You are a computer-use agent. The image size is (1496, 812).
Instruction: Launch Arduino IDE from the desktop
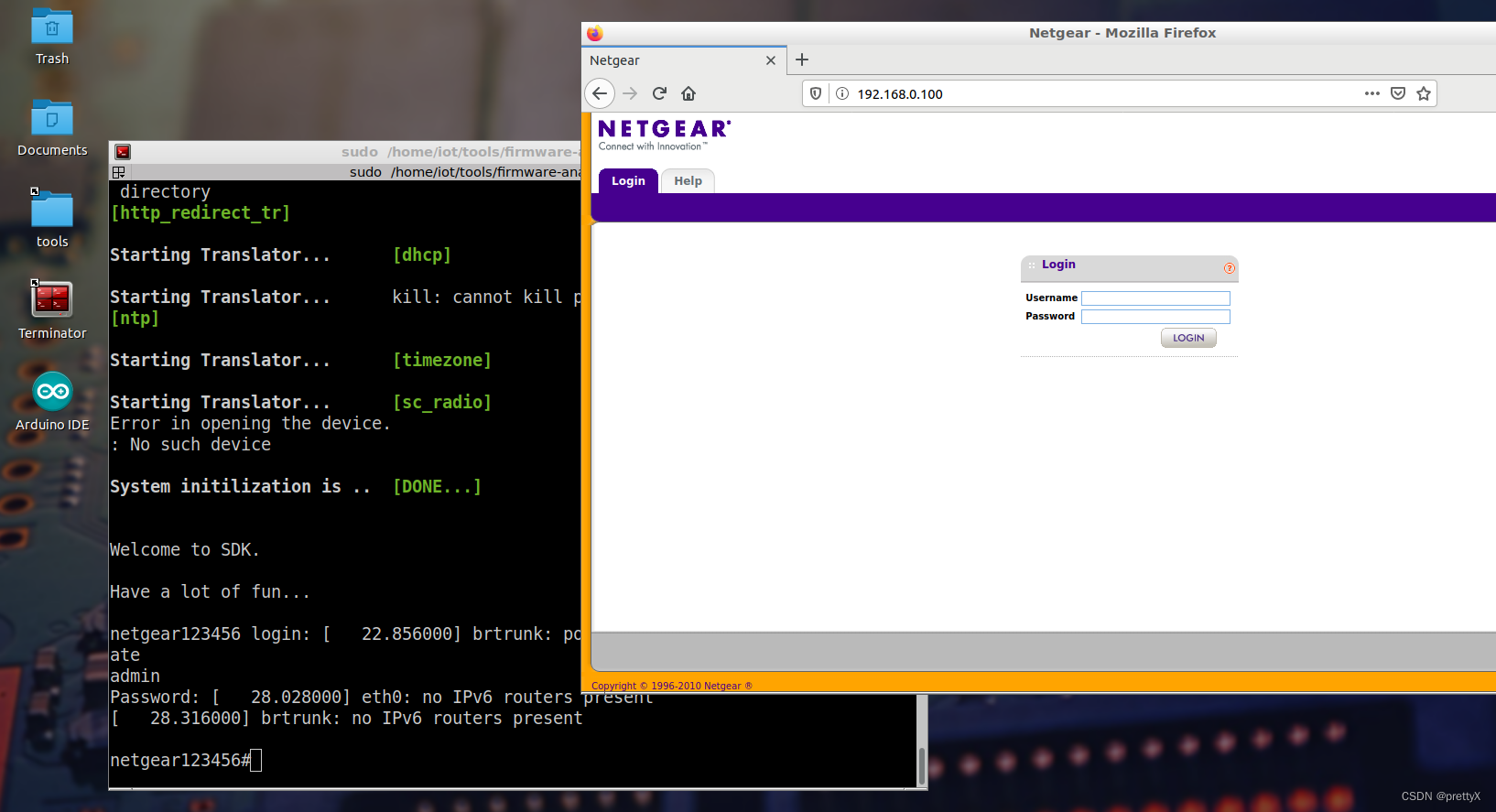[52, 402]
